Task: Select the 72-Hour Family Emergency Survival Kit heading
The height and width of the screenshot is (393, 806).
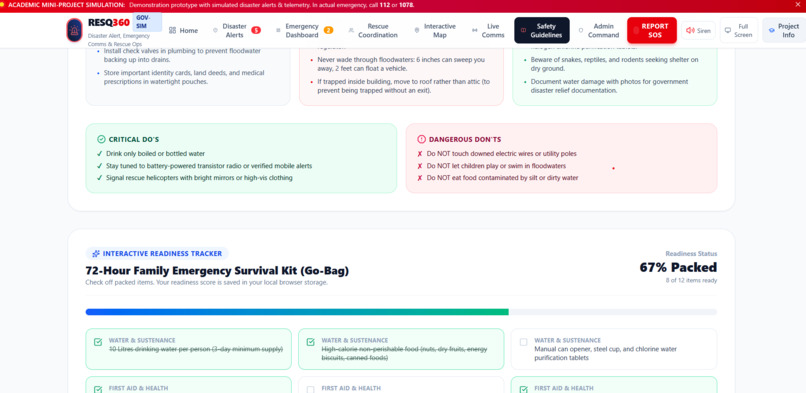Action: pos(217,271)
